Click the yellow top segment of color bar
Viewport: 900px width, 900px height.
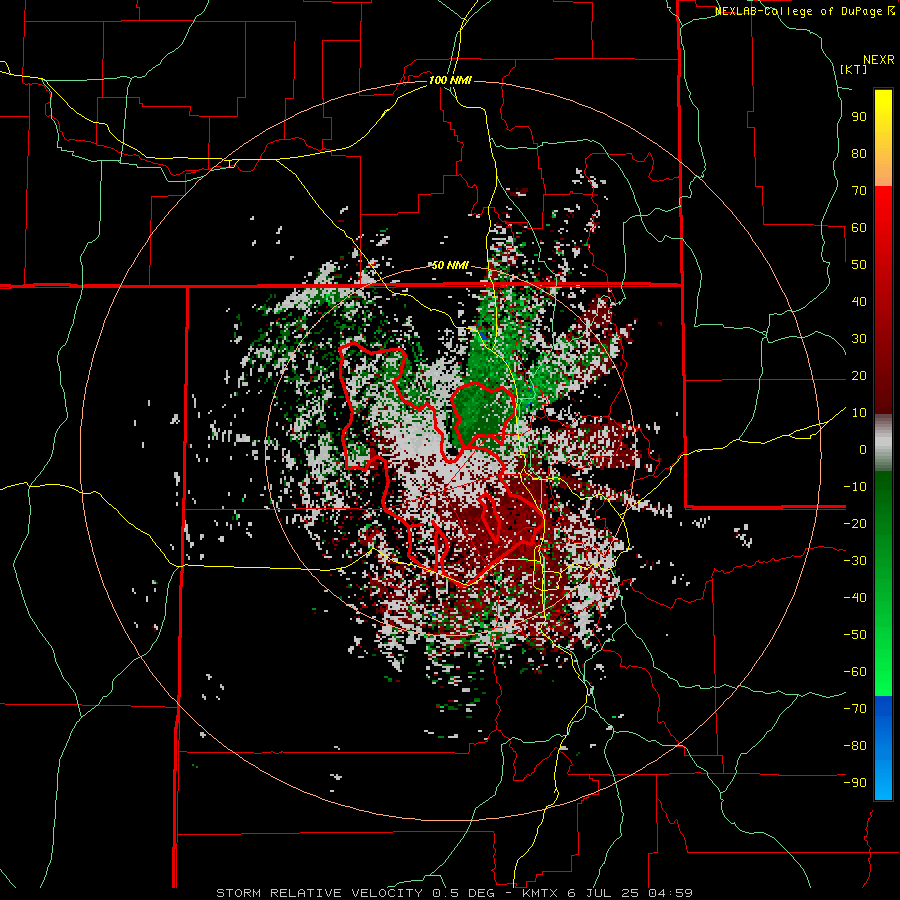click(x=883, y=138)
